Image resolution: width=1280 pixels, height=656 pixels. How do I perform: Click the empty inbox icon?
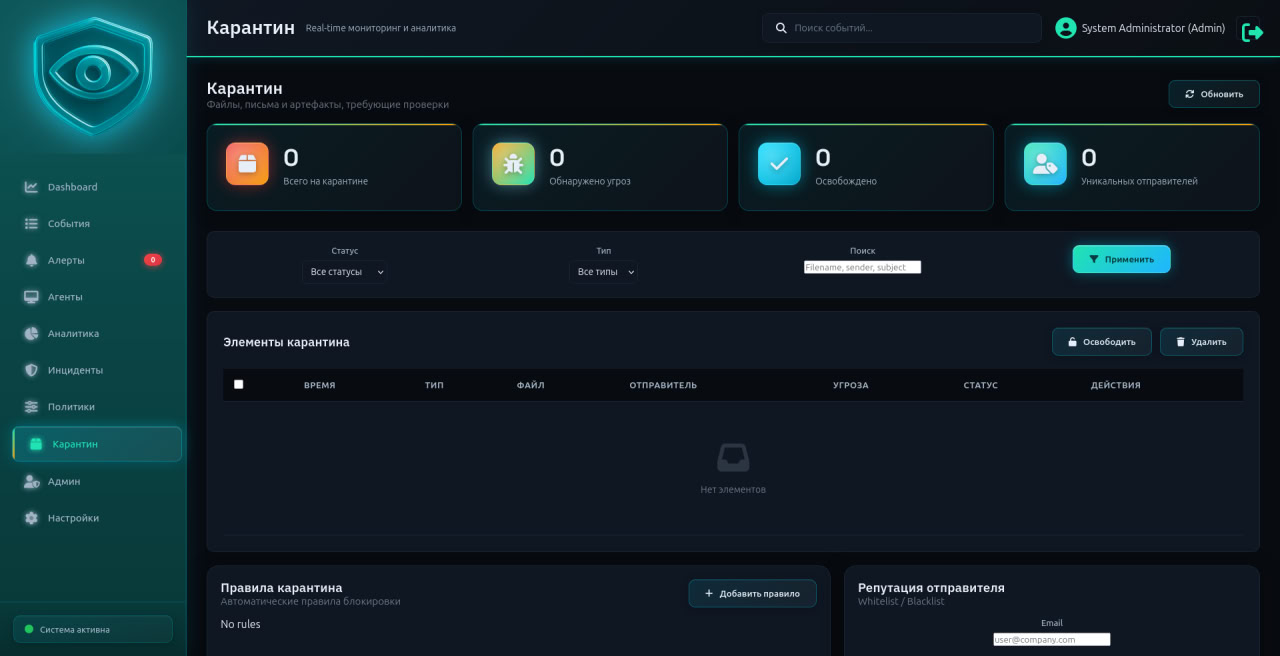(733, 458)
